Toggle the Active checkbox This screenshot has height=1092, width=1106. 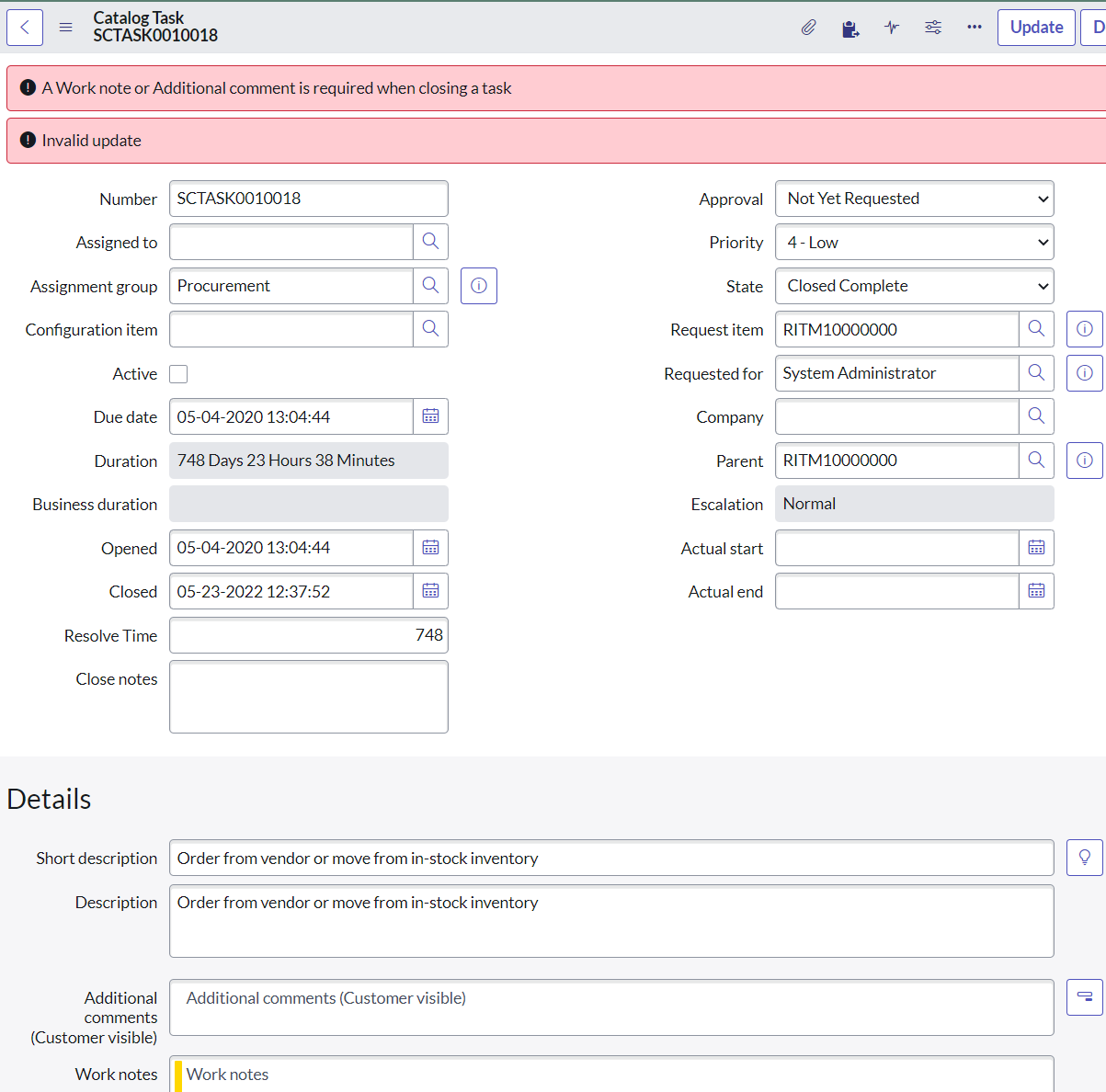(179, 374)
